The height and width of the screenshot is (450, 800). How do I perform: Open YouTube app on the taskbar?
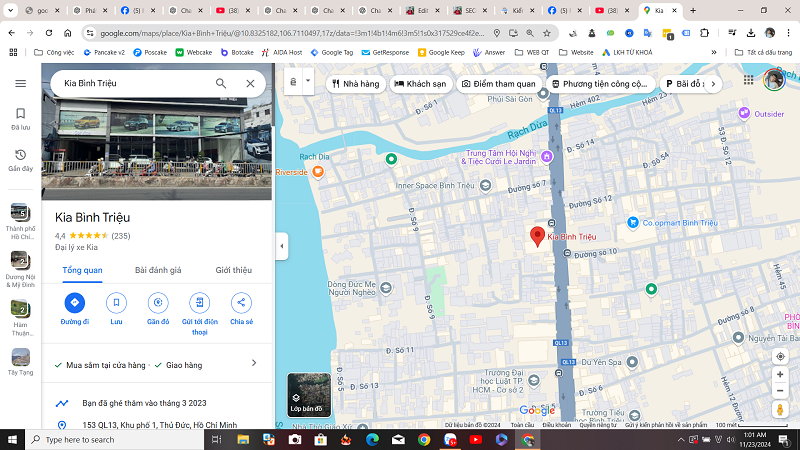476,439
